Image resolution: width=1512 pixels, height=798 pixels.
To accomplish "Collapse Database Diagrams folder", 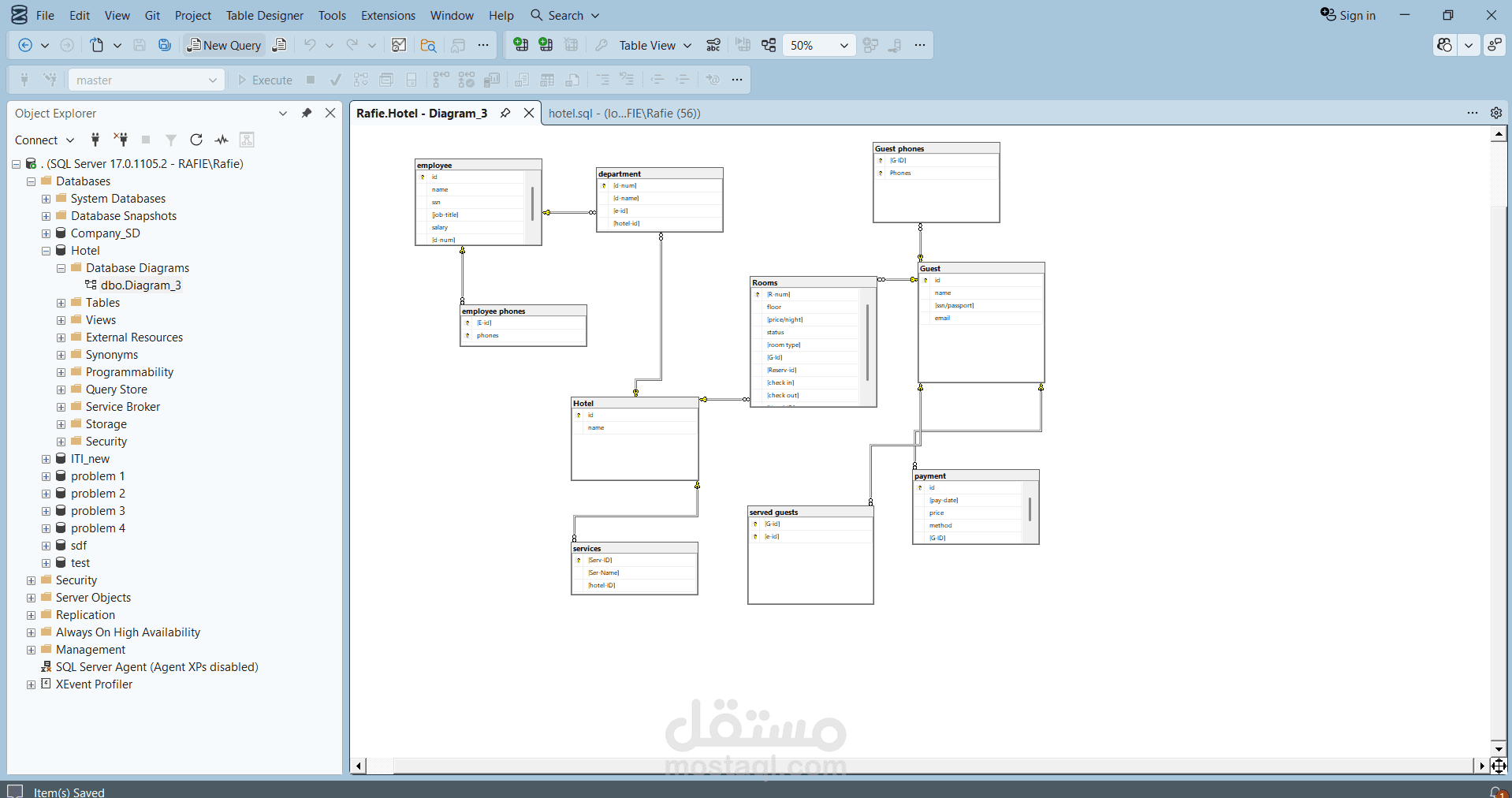I will click(x=61, y=268).
